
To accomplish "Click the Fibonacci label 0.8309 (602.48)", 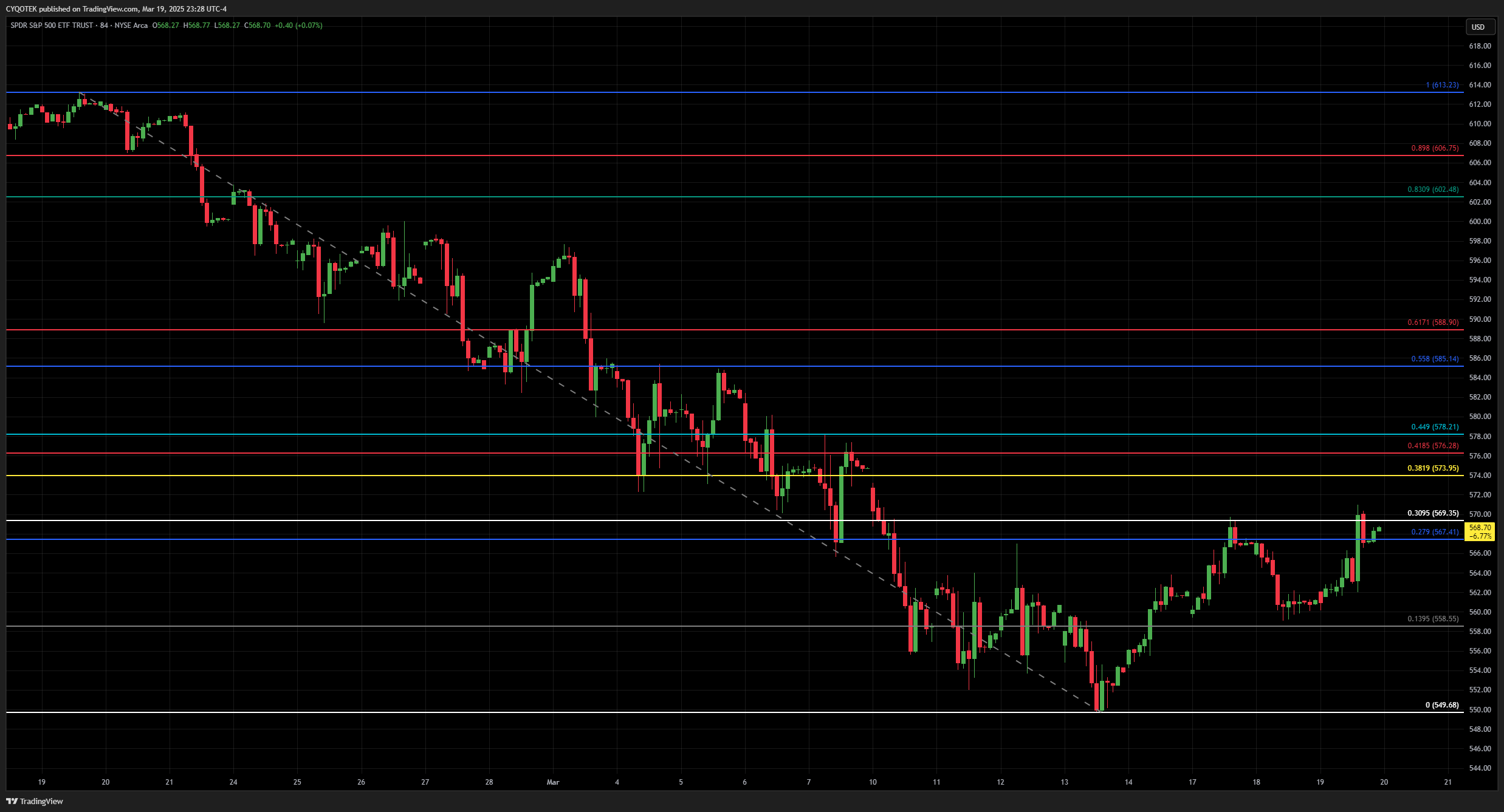I will (1433, 189).
